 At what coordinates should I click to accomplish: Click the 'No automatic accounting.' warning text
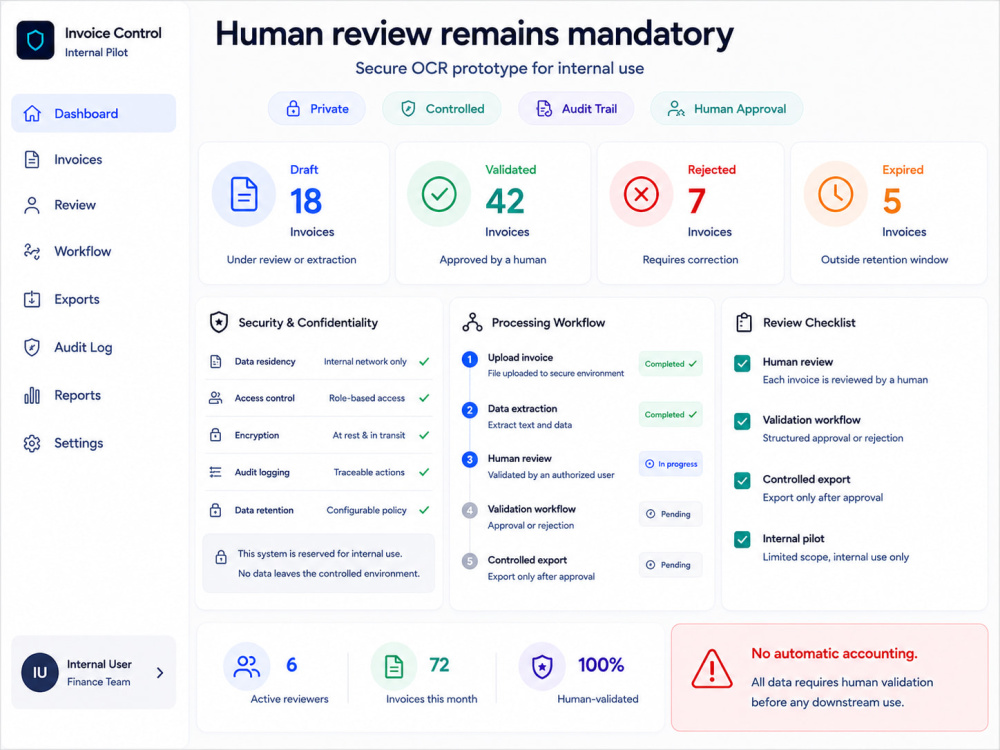(834, 653)
